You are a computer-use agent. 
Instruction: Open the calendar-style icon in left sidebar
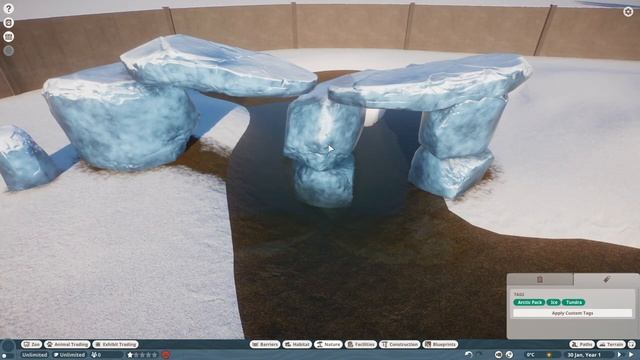point(8,37)
